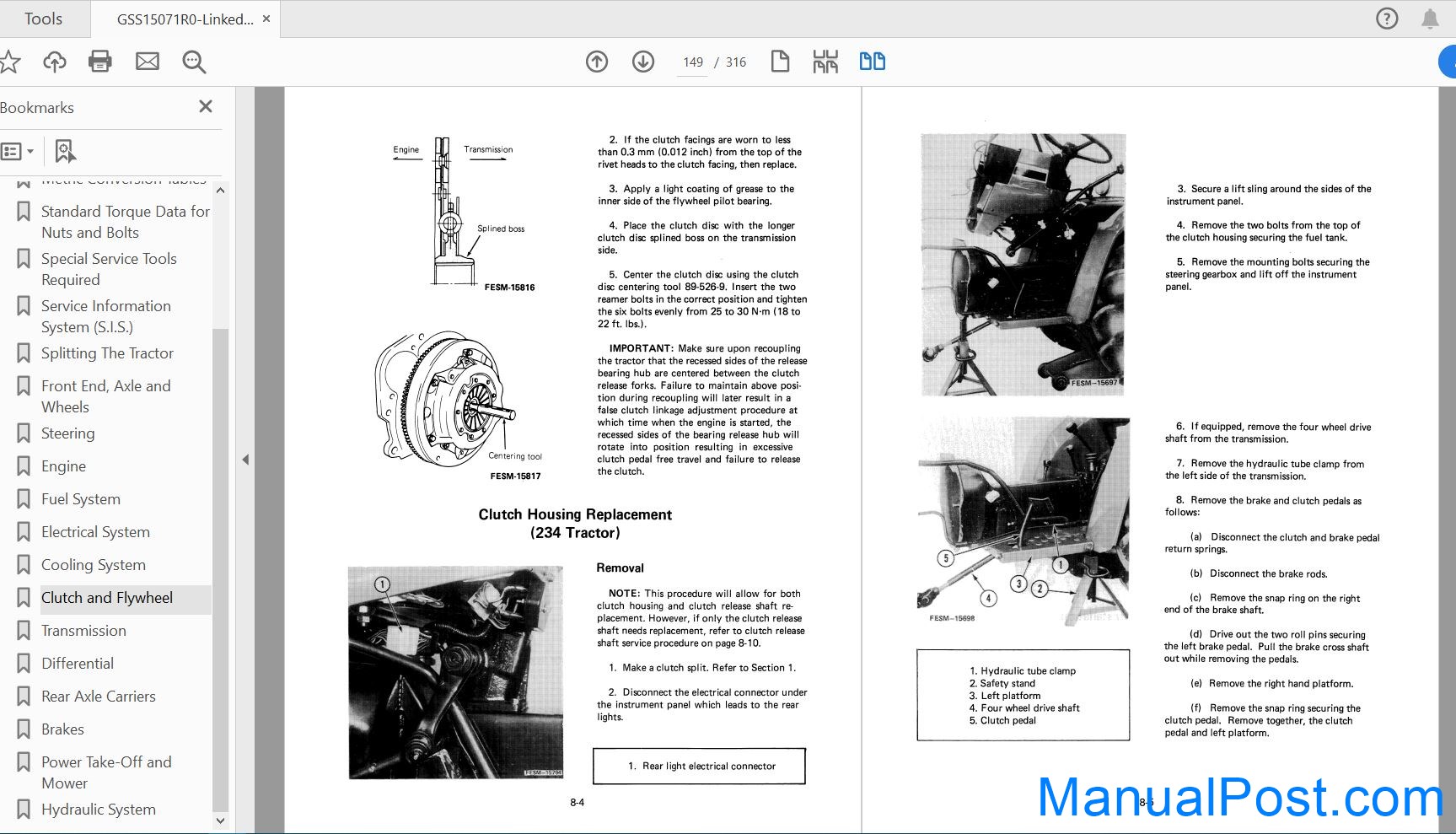The image size is (1456, 834).
Task: Click the Clutch Housing Replacement heading
Action: pyautogui.click(x=575, y=524)
